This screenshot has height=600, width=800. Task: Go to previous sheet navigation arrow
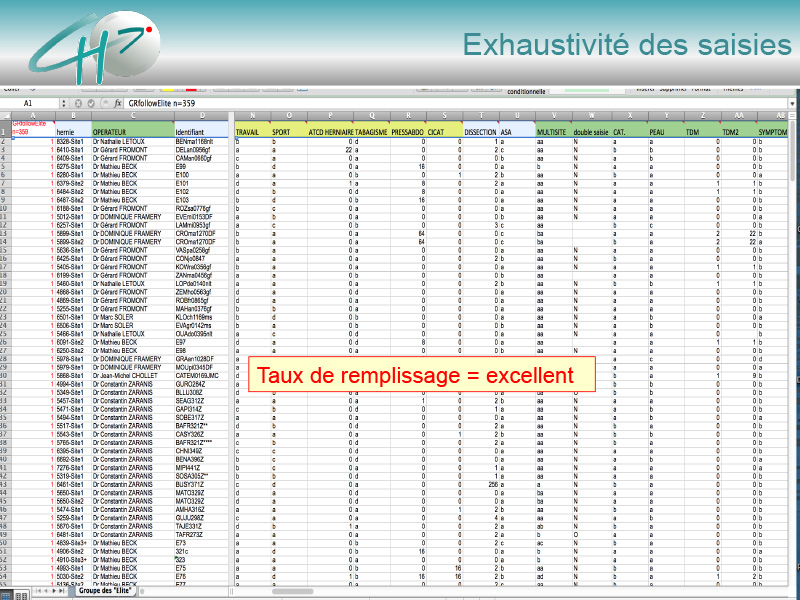click(x=46, y=591)
